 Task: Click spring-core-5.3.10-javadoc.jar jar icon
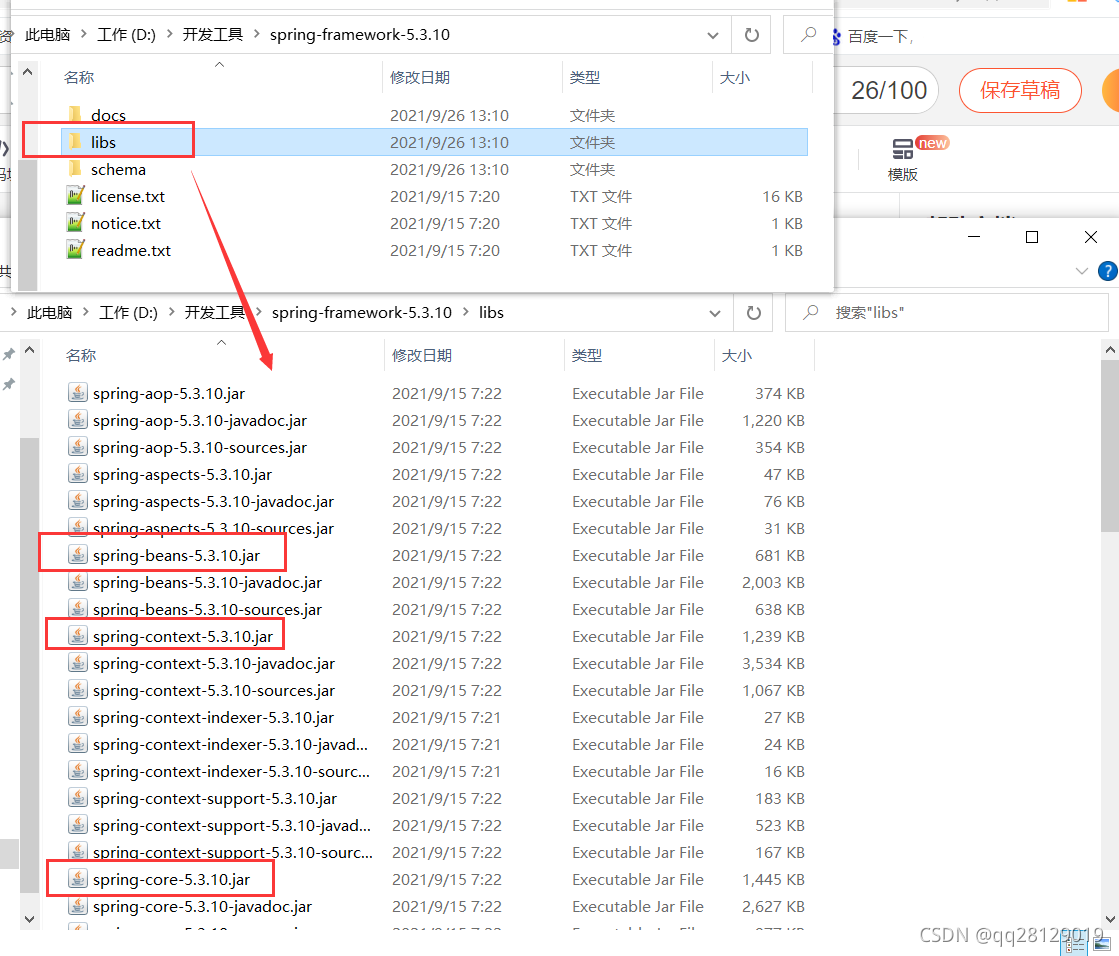(78, 905)
